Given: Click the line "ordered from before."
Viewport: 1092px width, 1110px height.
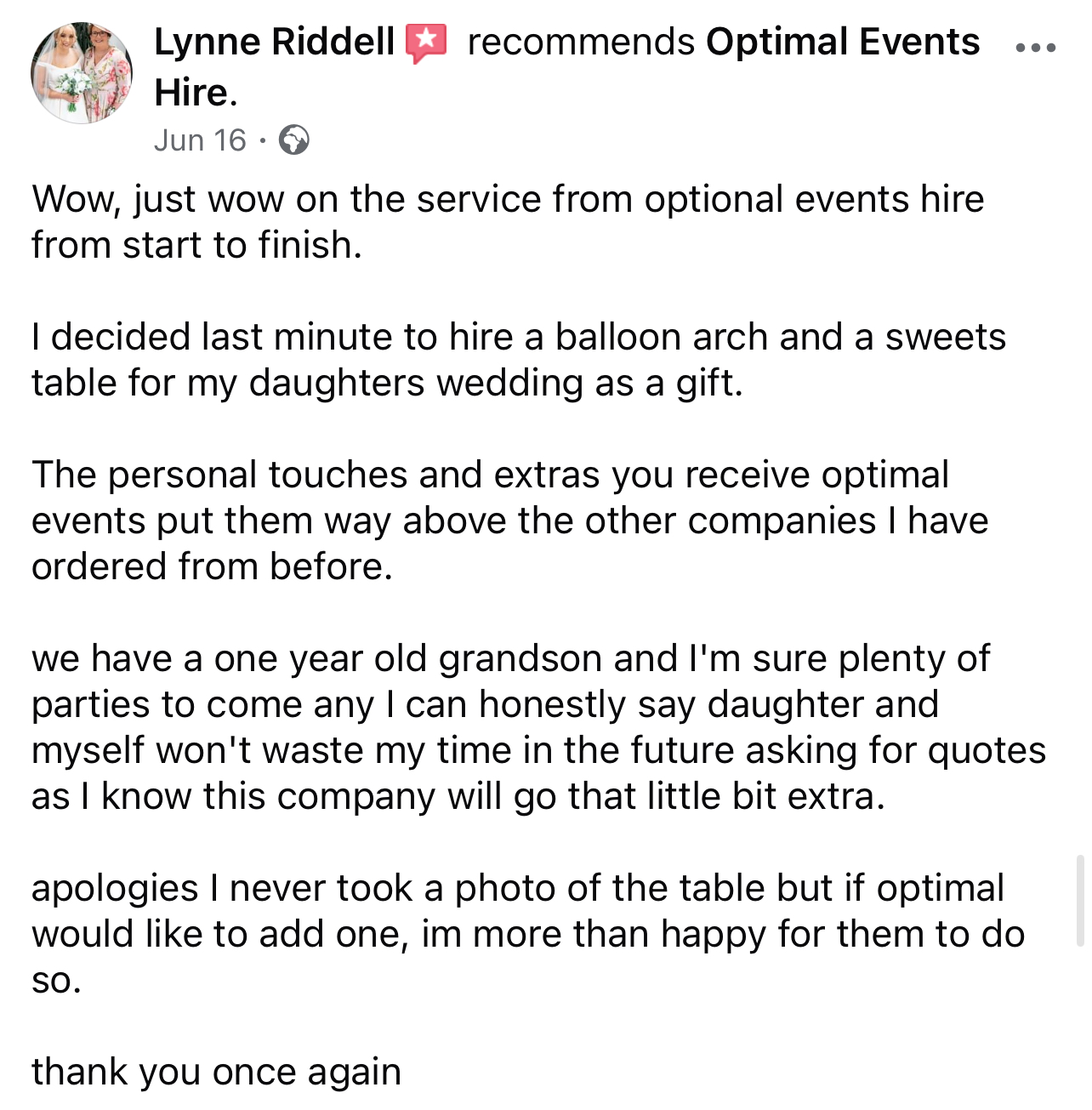Looking at the screenshot, I should click(x=213, y=566).
